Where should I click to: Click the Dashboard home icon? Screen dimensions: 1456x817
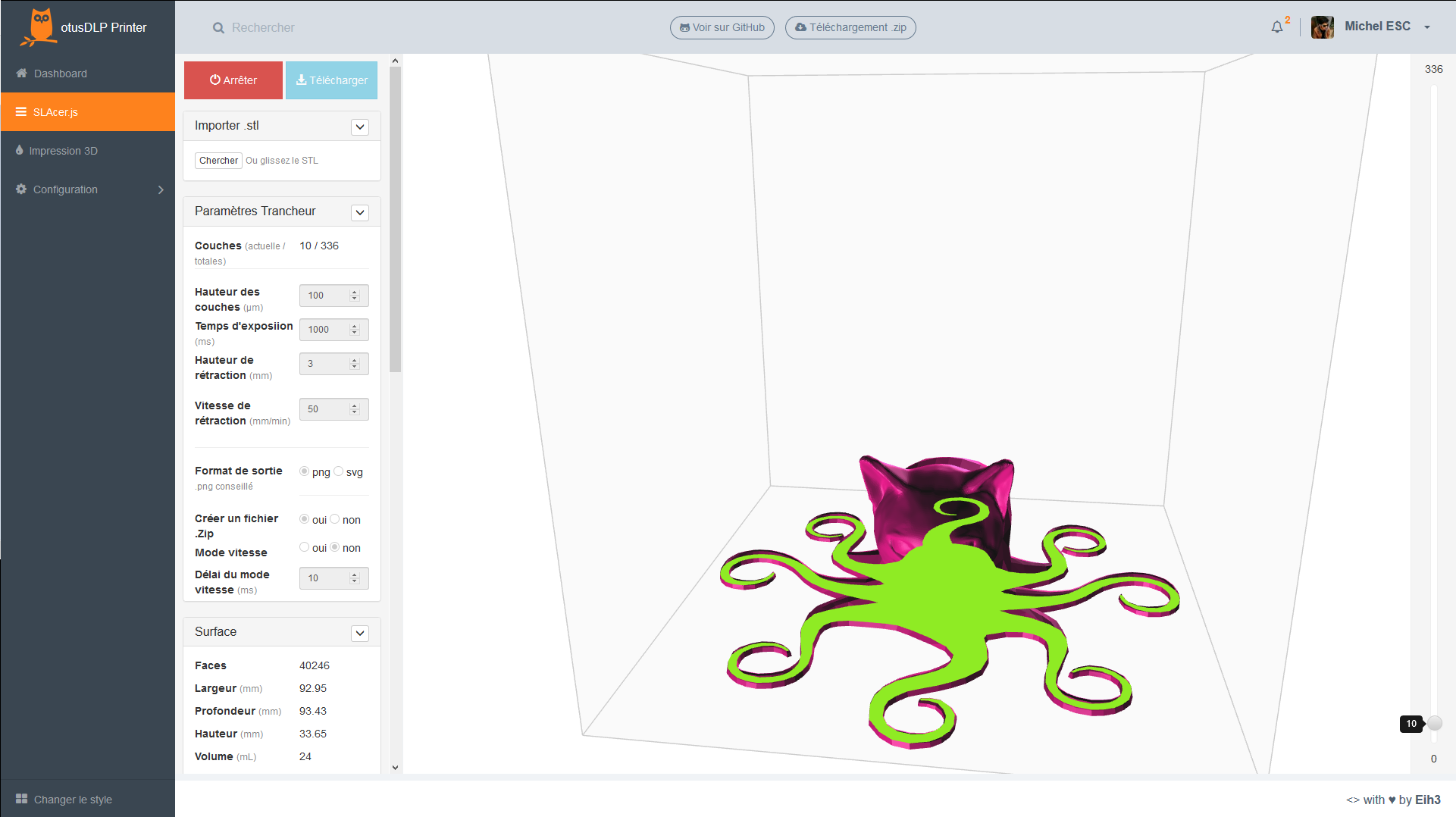[x=21, y=74]
